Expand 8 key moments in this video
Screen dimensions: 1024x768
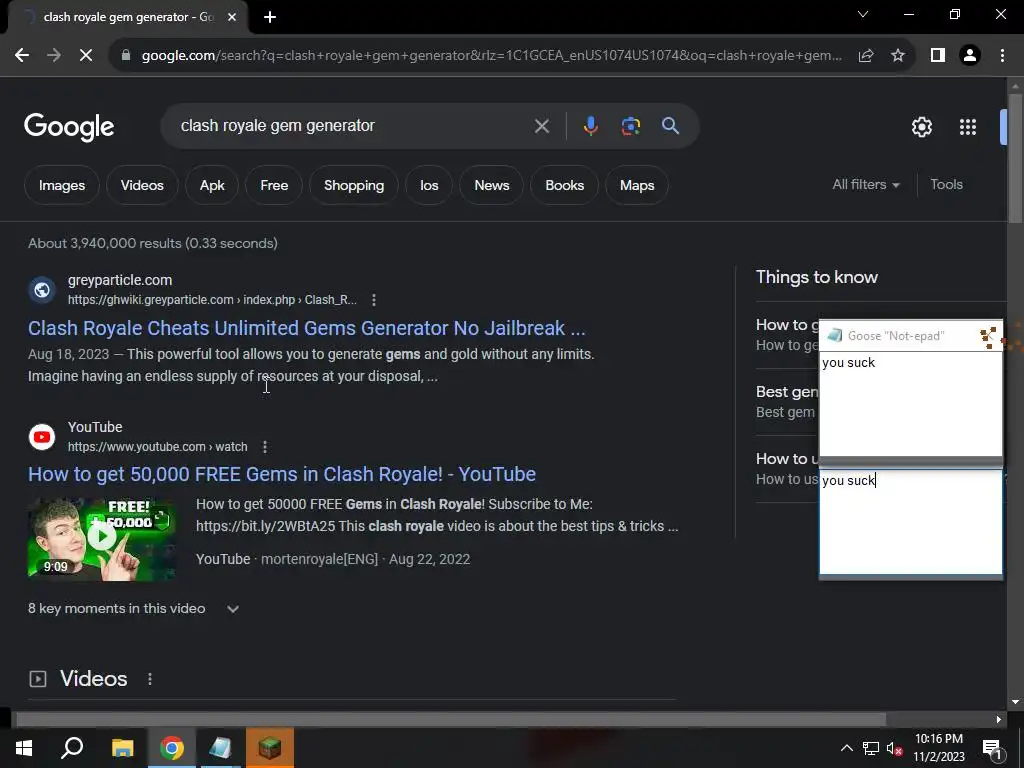134,609
